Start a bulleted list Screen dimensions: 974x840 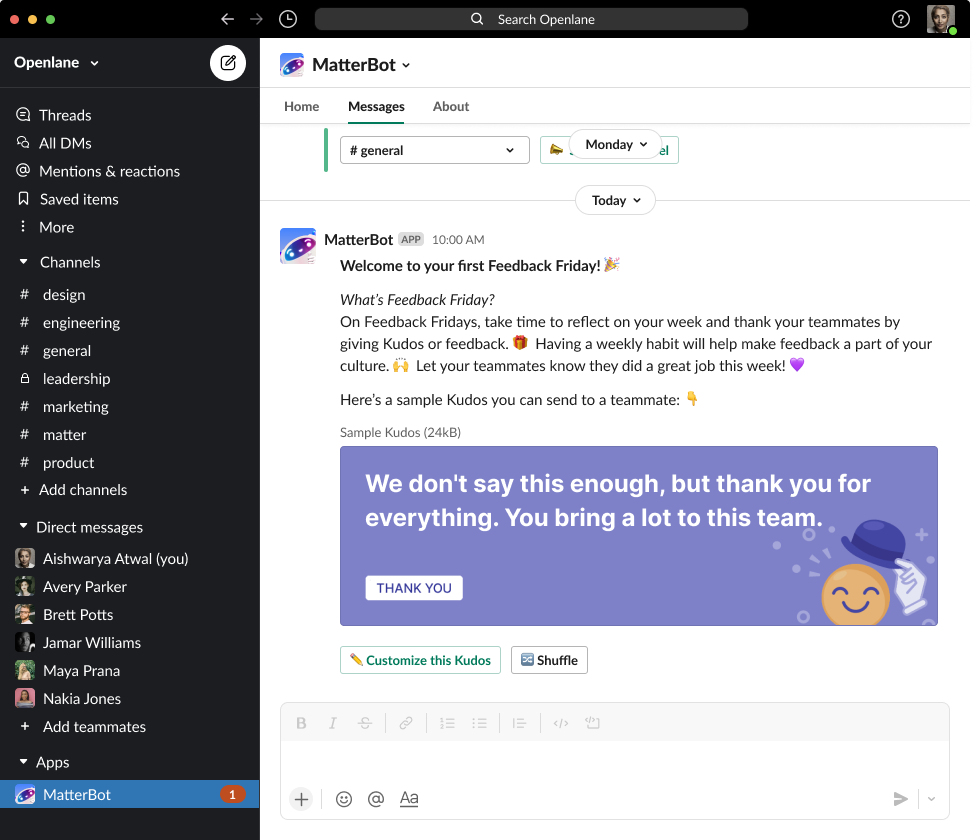479,723
